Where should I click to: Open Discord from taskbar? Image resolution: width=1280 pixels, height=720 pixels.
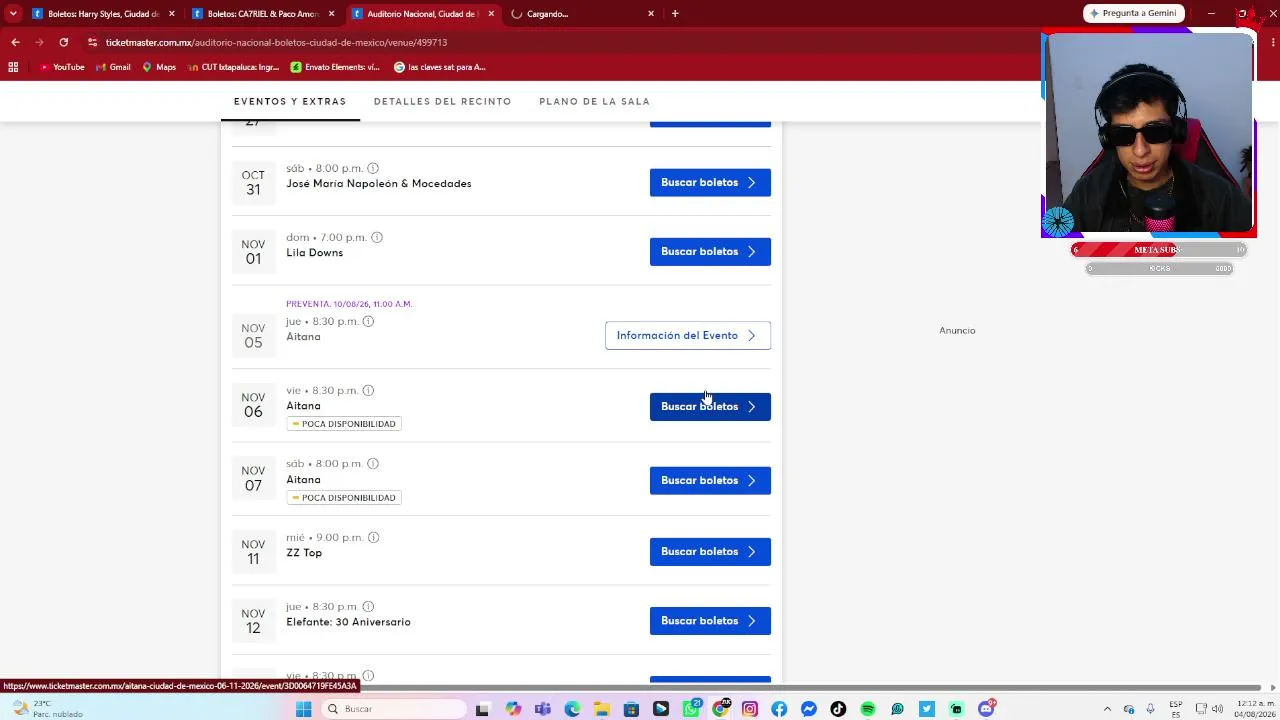(986, 709)
